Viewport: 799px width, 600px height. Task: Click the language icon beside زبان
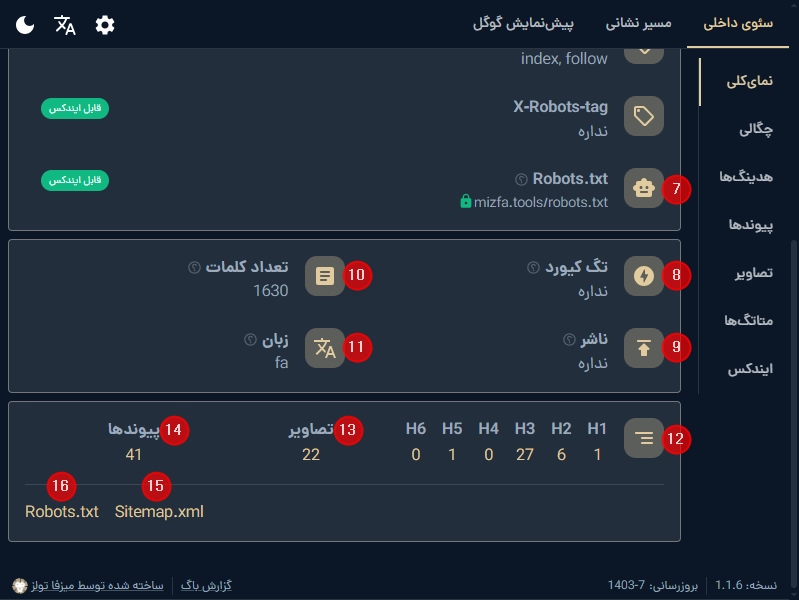coord(324,348)
